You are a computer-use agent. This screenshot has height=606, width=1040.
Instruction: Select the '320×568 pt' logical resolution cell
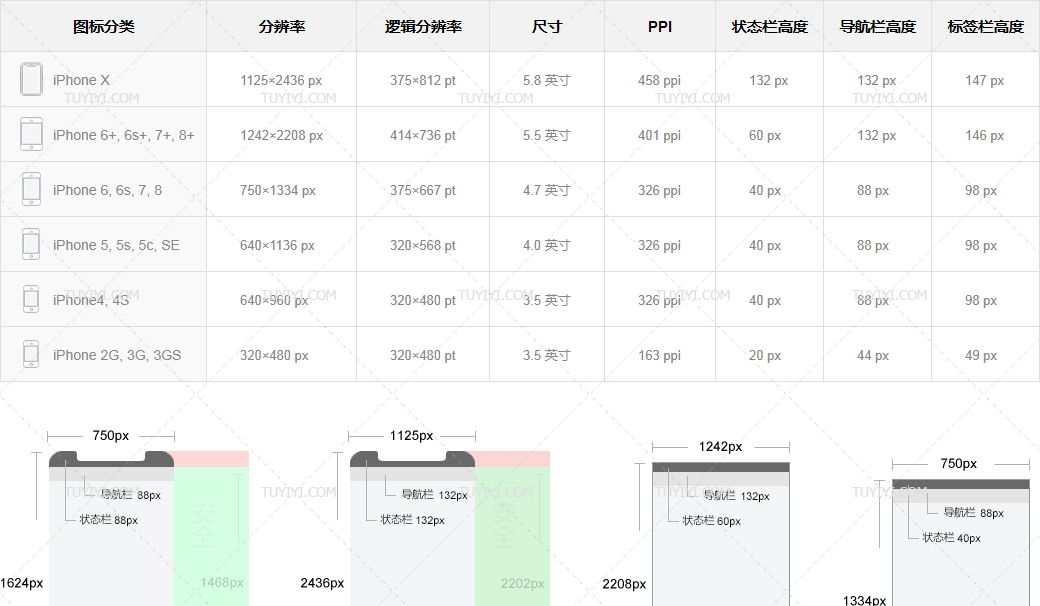pos(423,245)
